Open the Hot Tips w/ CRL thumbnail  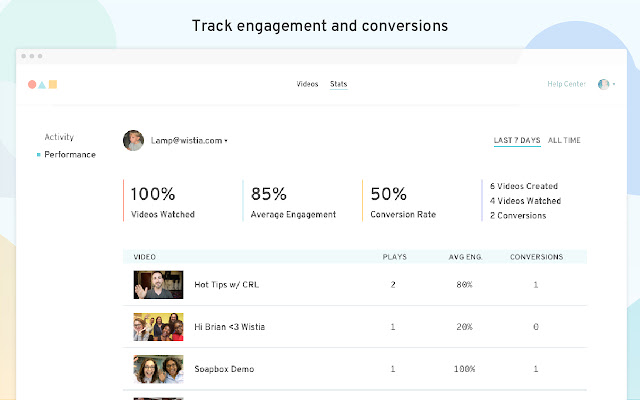pos(158,284)
